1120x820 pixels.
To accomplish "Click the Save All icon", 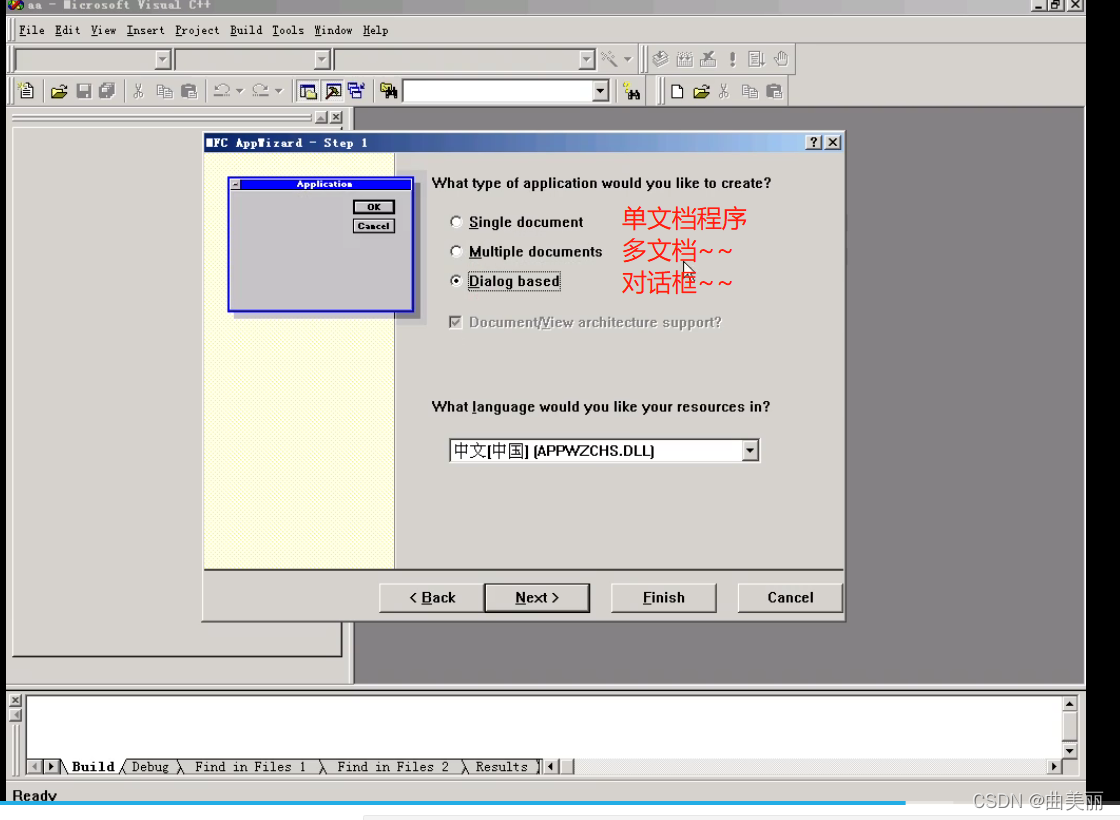I will click(x=107, y=91).
